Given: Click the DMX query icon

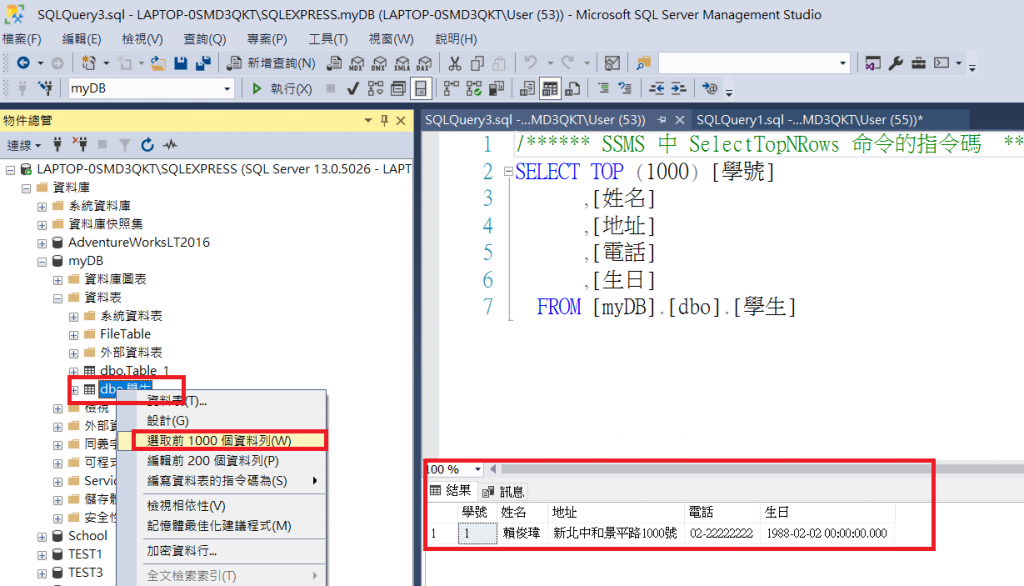Looking at the screenshot, I should coord(379,63).
